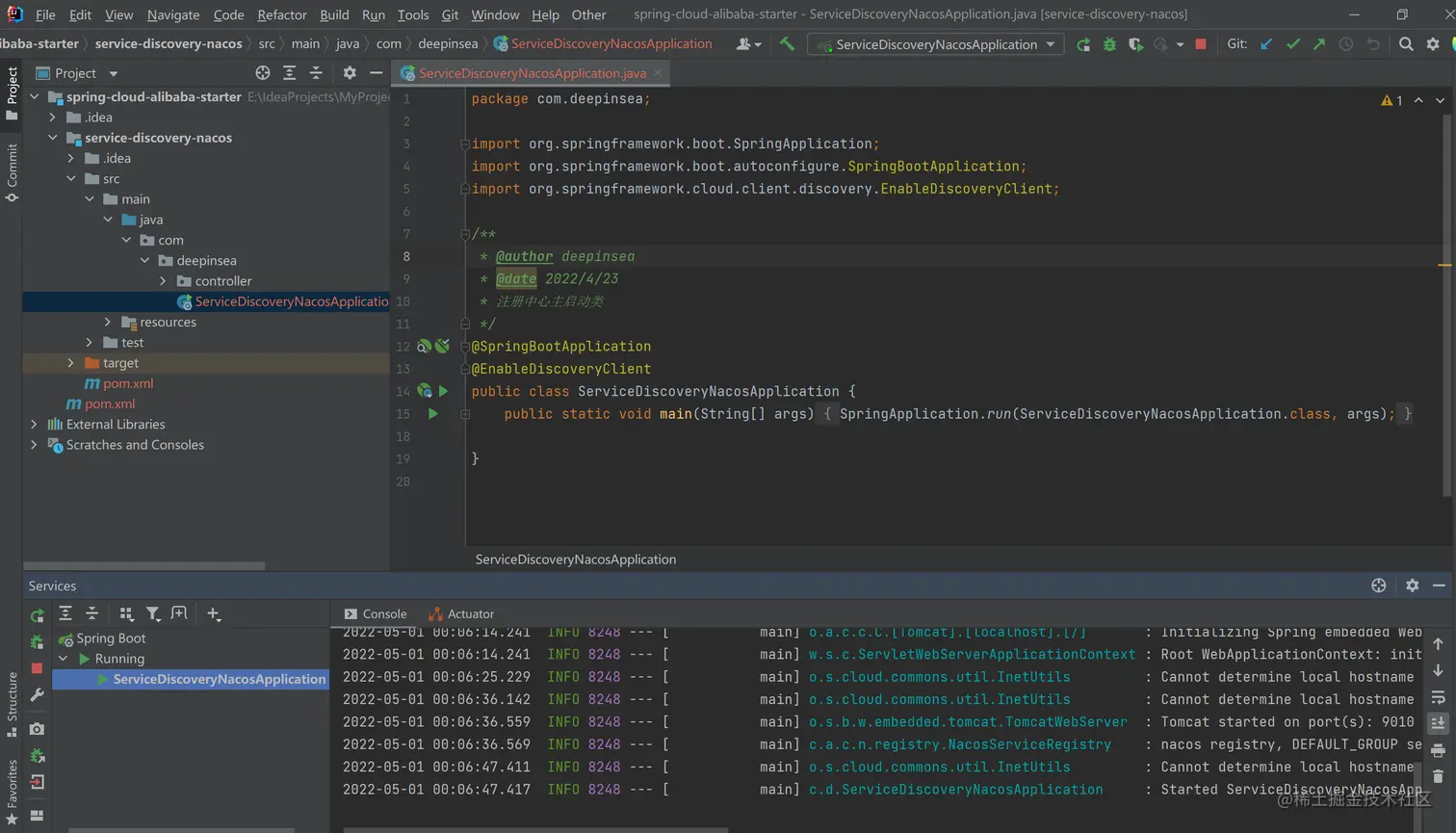Open Favorites tool window on left stripe
This screenshot has width=1456, height=833.
click(12, 792)
